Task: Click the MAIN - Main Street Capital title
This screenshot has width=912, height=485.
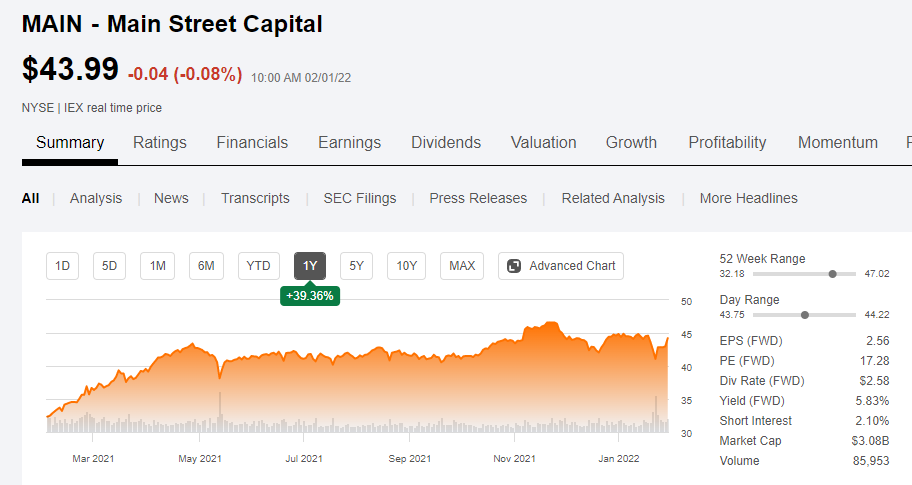Action: click(172, 24)
